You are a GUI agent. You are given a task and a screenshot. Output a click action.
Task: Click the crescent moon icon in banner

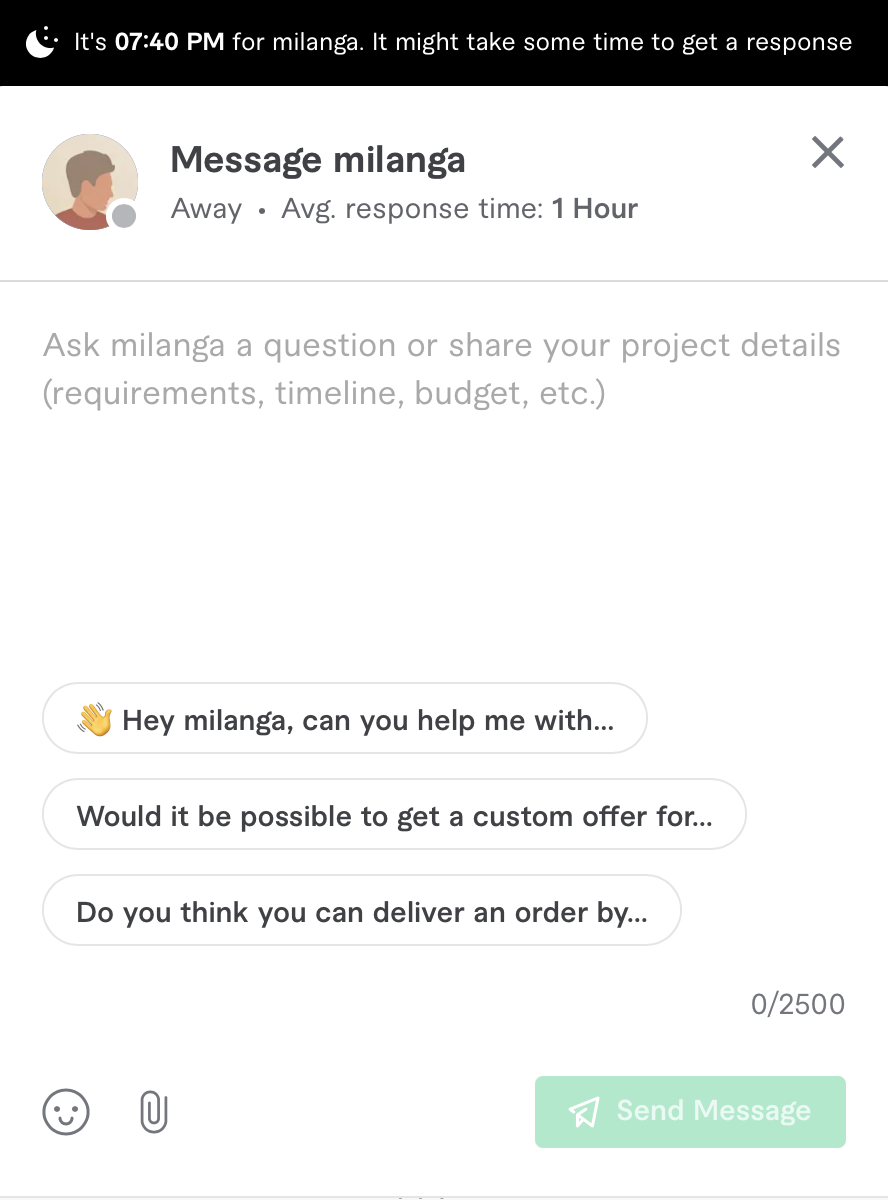pyautogui.click(x=41, y=43)
